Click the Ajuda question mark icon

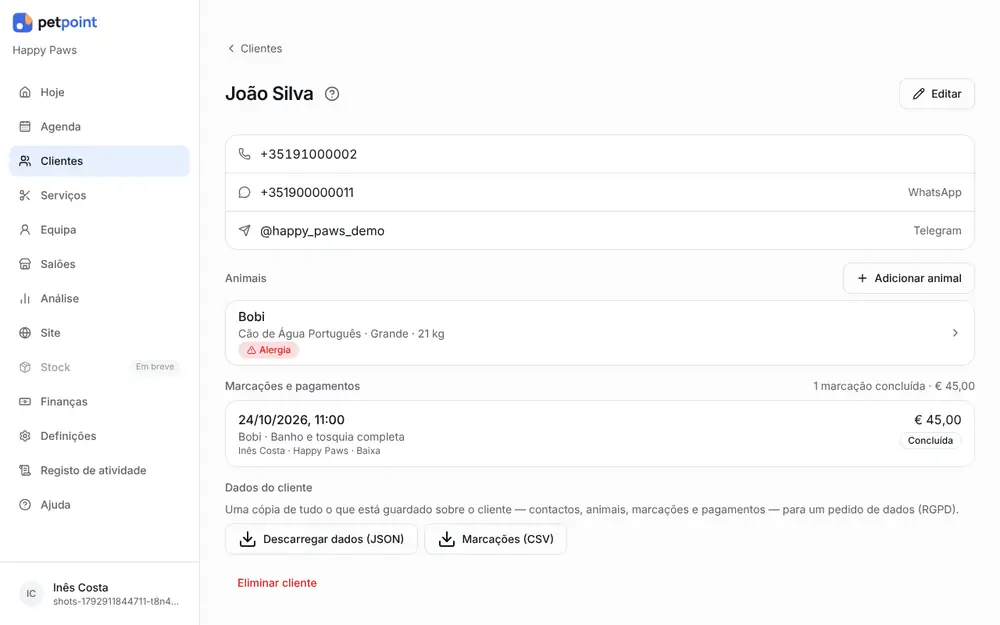(25, 505)
